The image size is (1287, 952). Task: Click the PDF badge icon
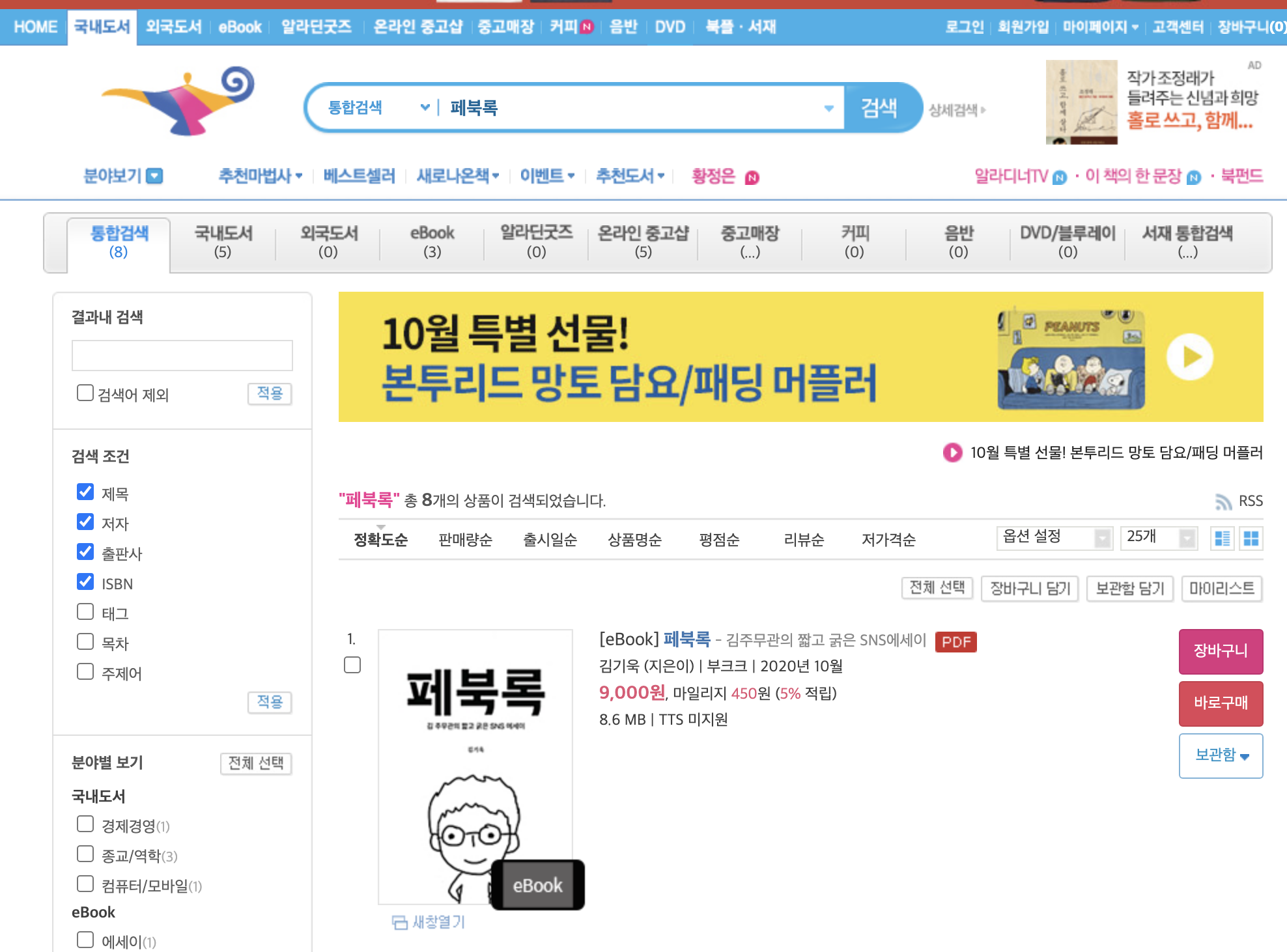[955, 641]
